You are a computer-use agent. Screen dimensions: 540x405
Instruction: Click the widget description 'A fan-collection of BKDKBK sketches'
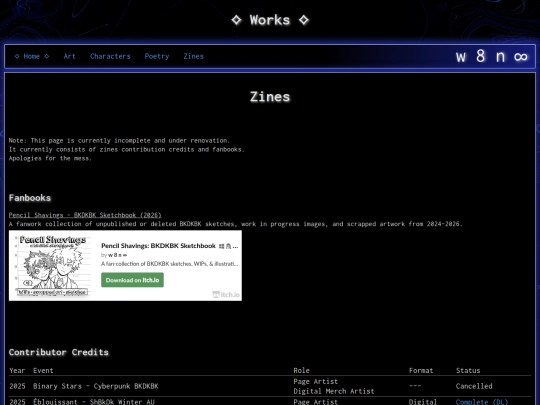coord(169,264)
